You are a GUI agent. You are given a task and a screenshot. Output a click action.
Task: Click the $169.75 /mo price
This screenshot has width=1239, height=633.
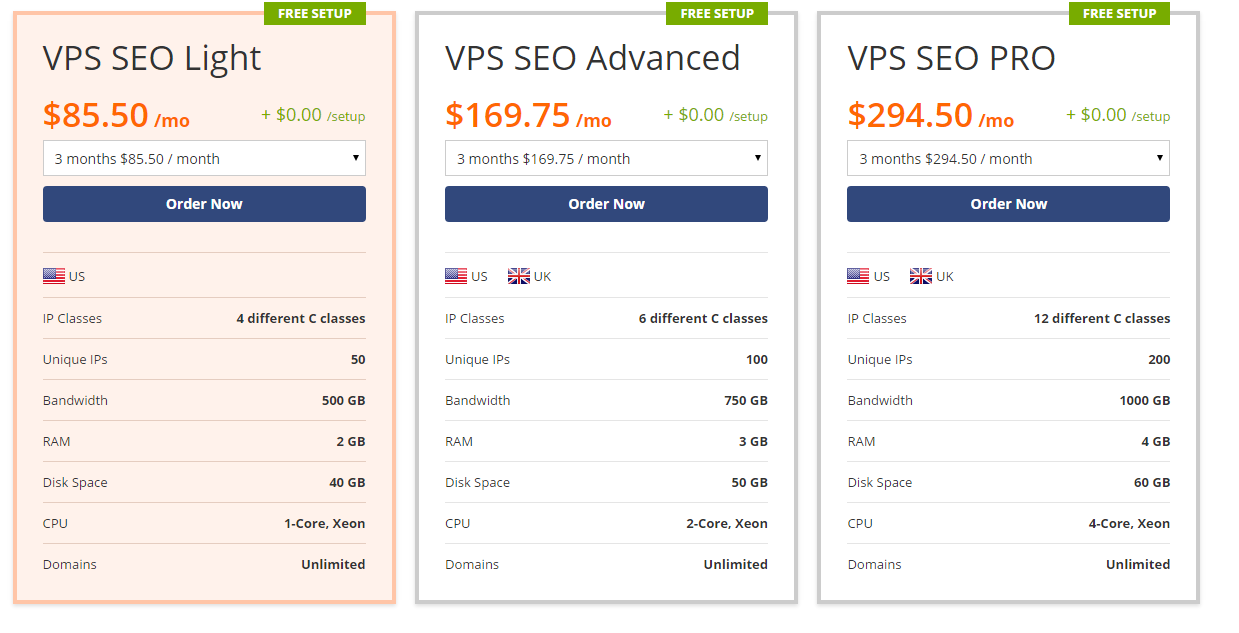pyautogui.click(x=528, y=116)
